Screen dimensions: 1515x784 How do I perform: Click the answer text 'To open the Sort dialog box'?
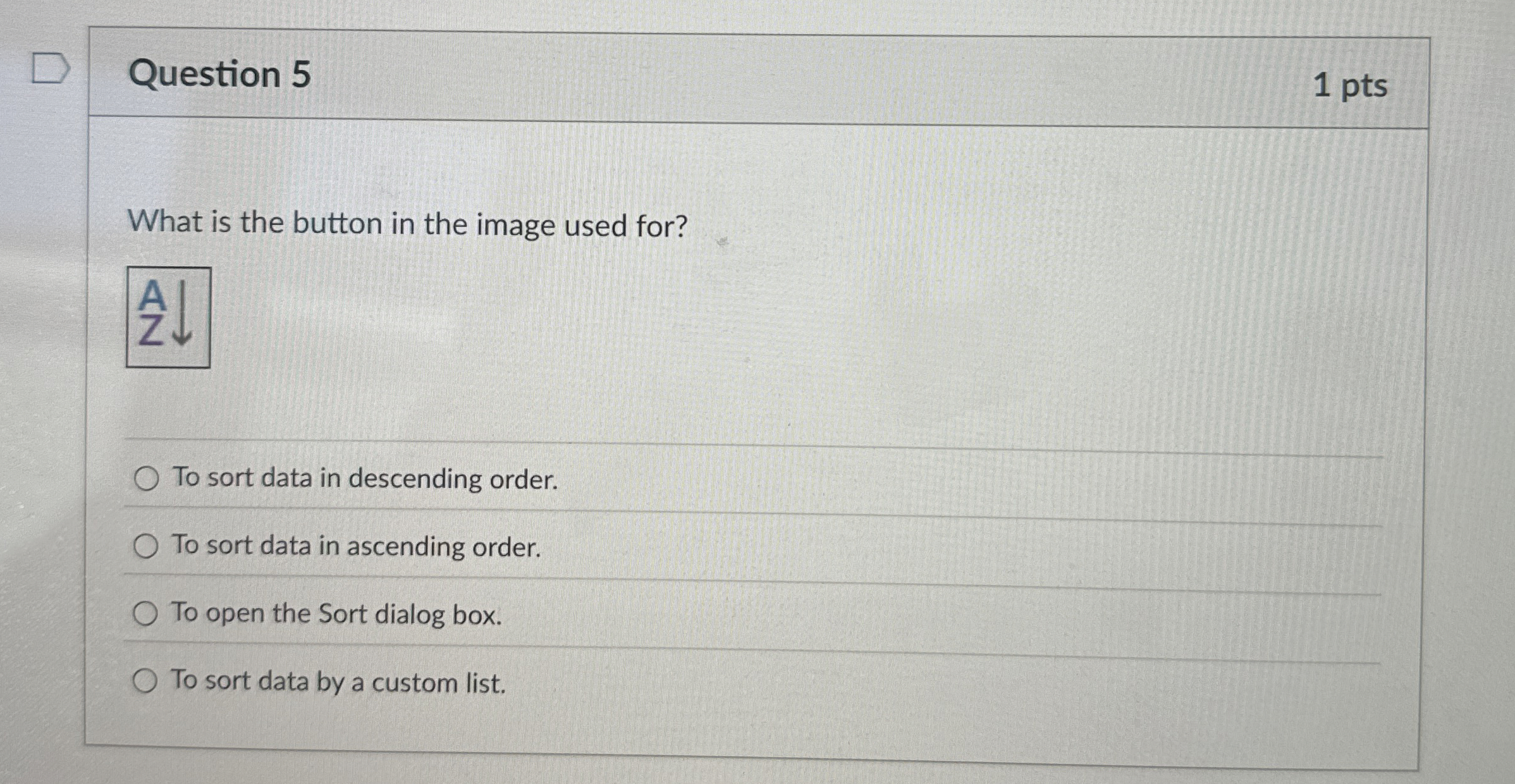coord(336,615)
